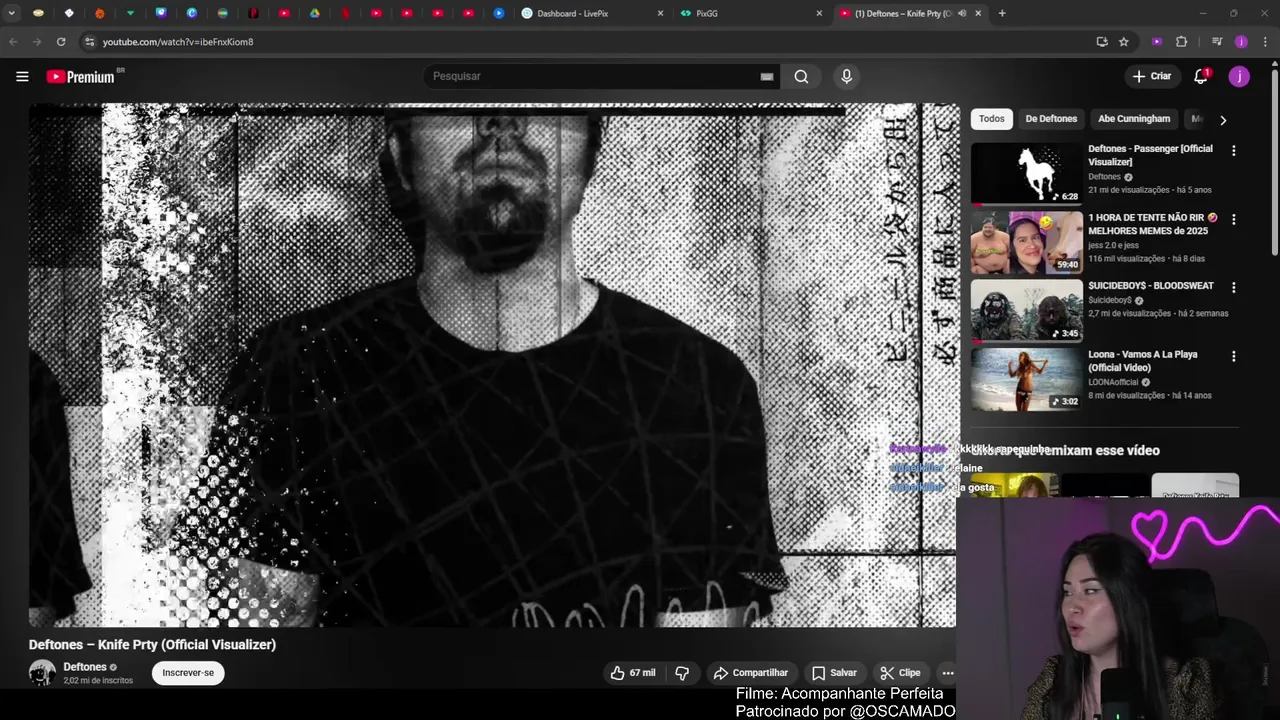Click the SUICIDEBOY$ - BLOODSWEAT title
Viewport: 1280px width, 720px height.
[1150, 286]
